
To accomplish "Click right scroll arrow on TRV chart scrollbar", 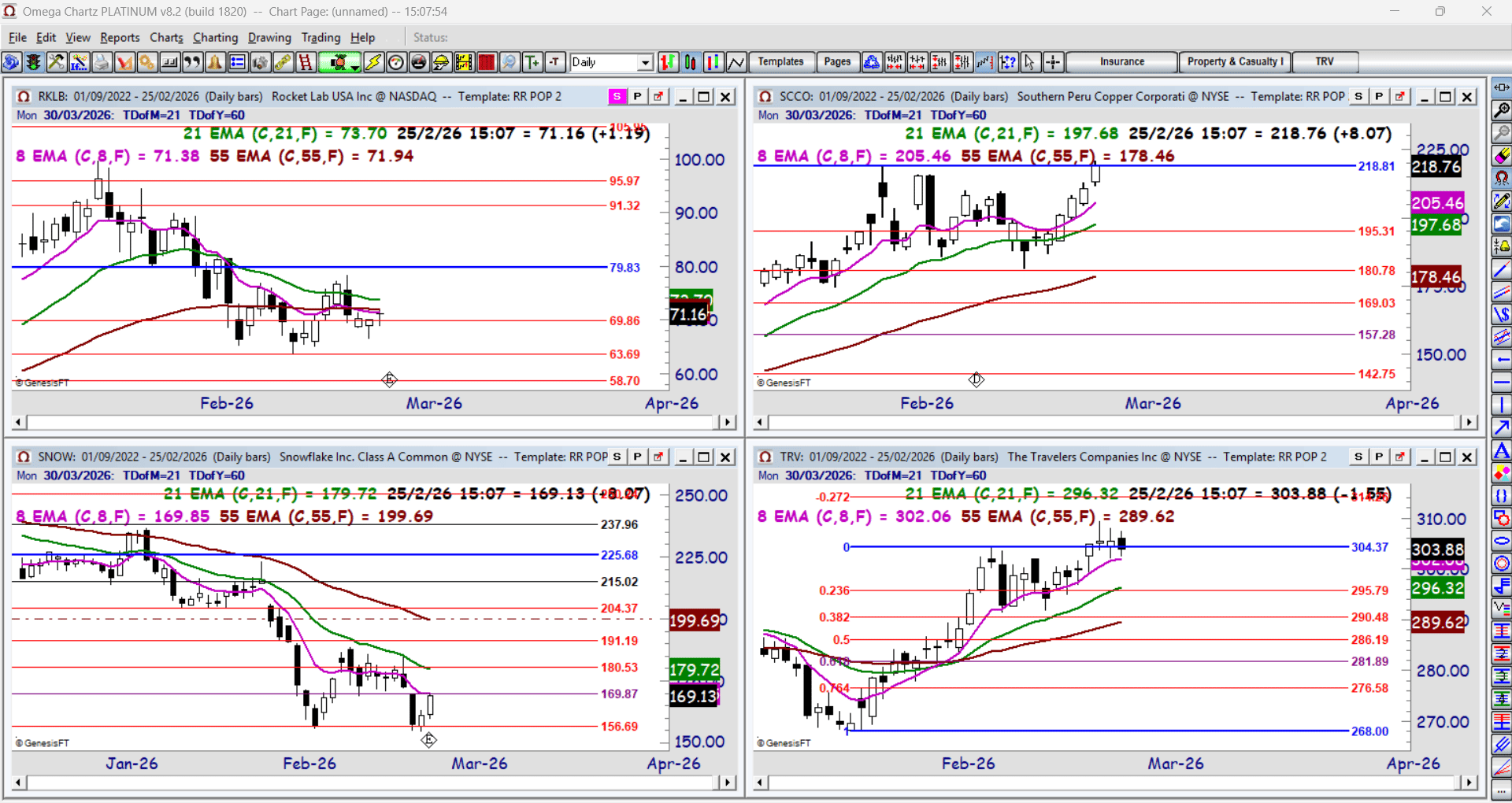I will pyautogui.click(x=1469, y=783).
